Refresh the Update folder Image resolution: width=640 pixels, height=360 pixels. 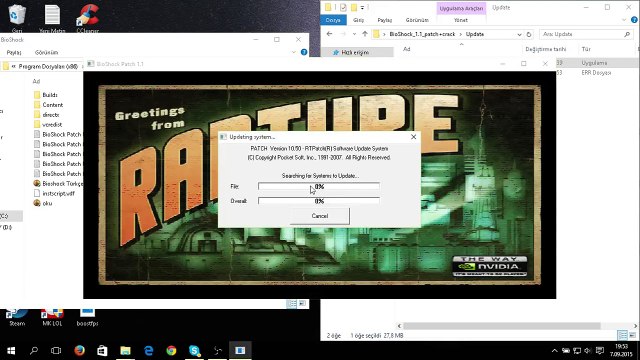pos(529,35)
